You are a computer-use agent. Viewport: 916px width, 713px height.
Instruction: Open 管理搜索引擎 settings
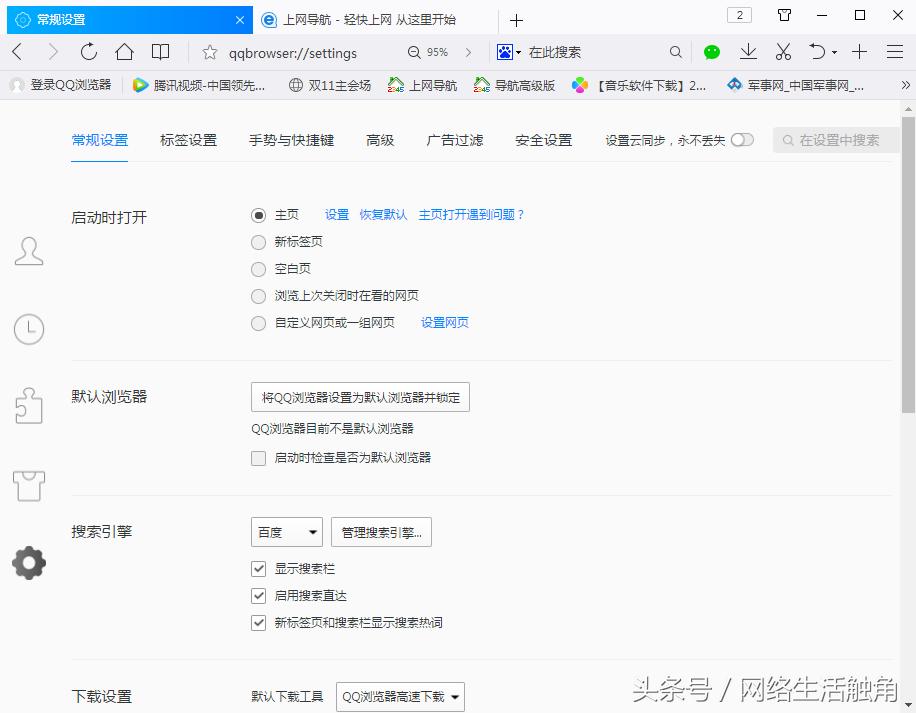click(x=381, y=531)
